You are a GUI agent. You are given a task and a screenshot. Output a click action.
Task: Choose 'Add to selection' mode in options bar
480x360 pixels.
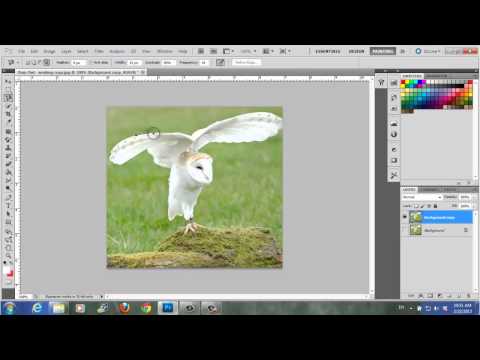(34, 62)
